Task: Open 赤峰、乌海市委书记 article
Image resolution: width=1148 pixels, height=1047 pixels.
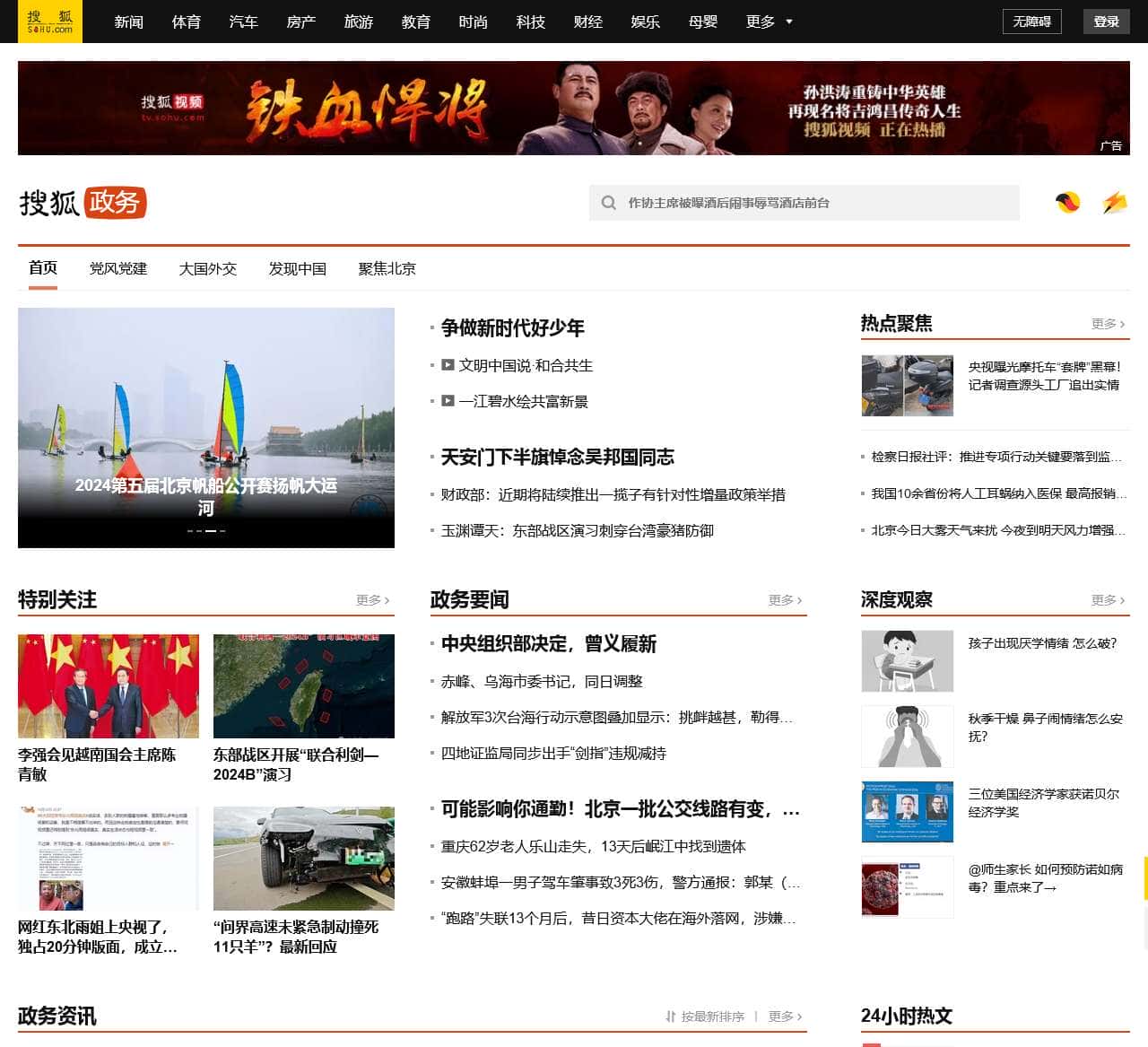Action: point(542,681)
